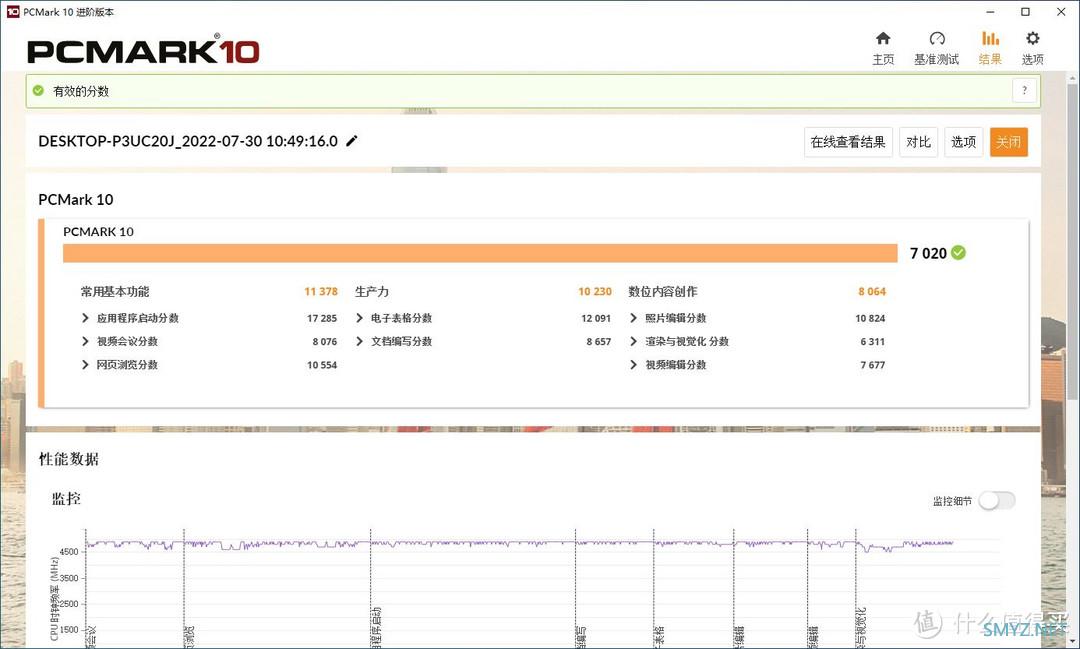Click the value 6 311
The width and height of the screenshot is (1080, 649).
tap(873, 342)
